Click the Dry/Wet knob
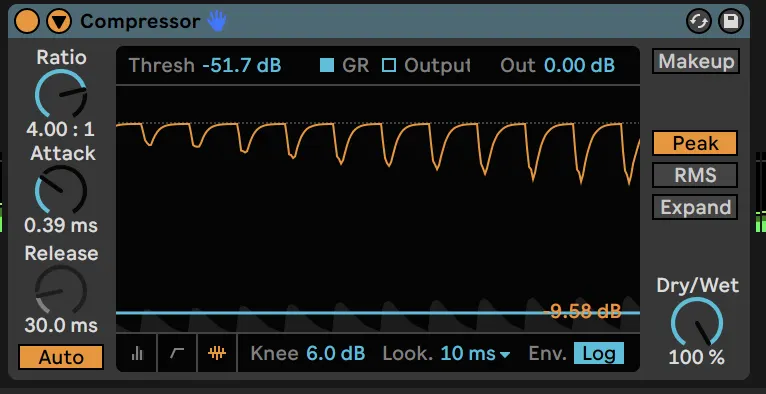The width and height of the screenshot is (766, 394). click(697, 321)
